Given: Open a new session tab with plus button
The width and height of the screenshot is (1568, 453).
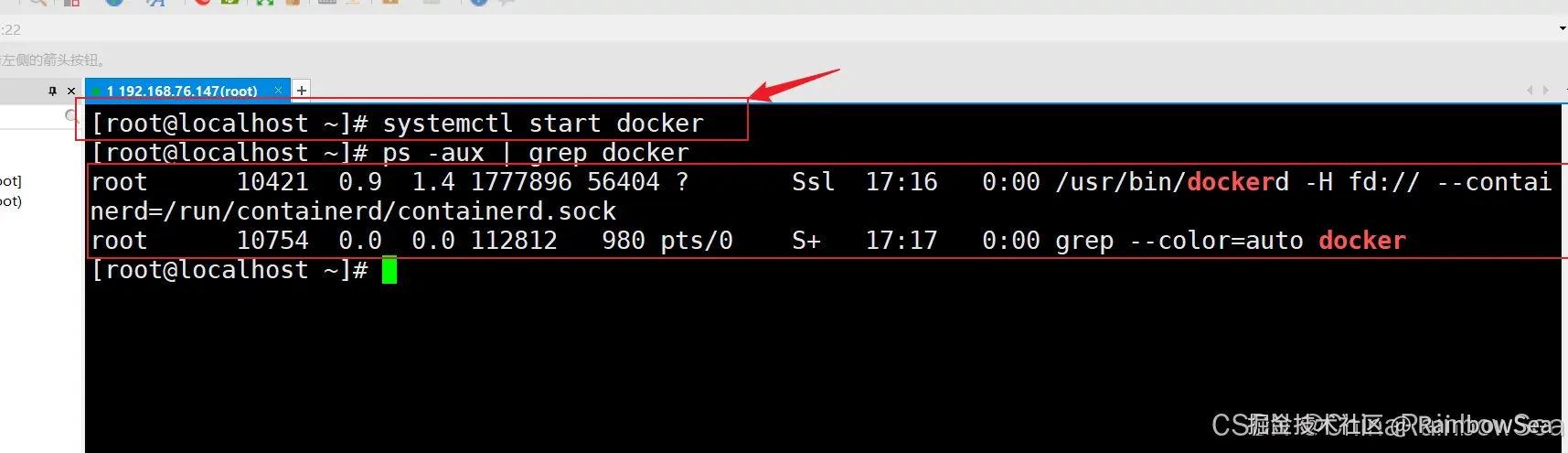Looking at the screenshot, I should (302, 90).
